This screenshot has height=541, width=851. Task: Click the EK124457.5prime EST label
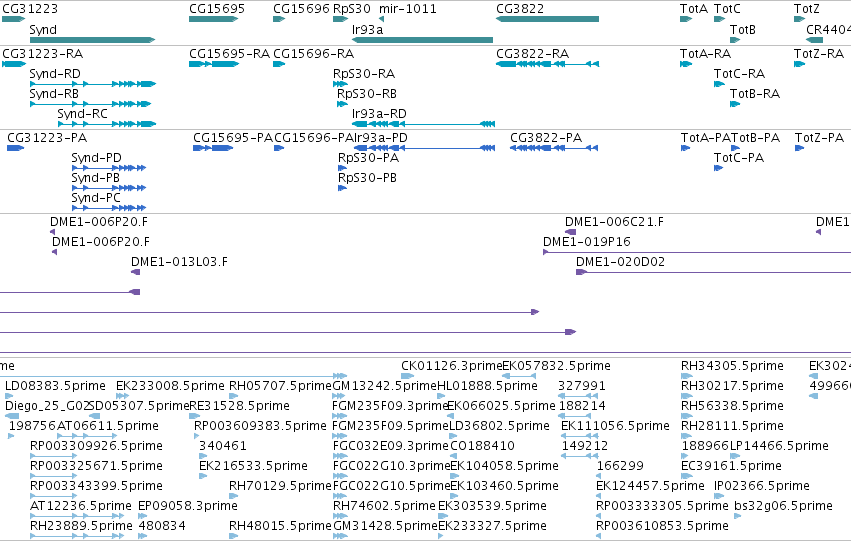650,486
